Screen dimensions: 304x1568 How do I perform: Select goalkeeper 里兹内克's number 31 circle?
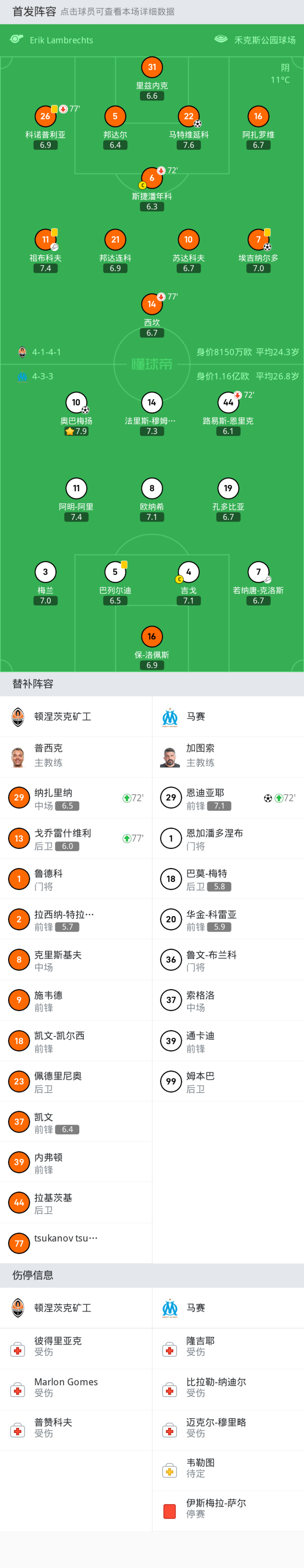tap(152, 68)
